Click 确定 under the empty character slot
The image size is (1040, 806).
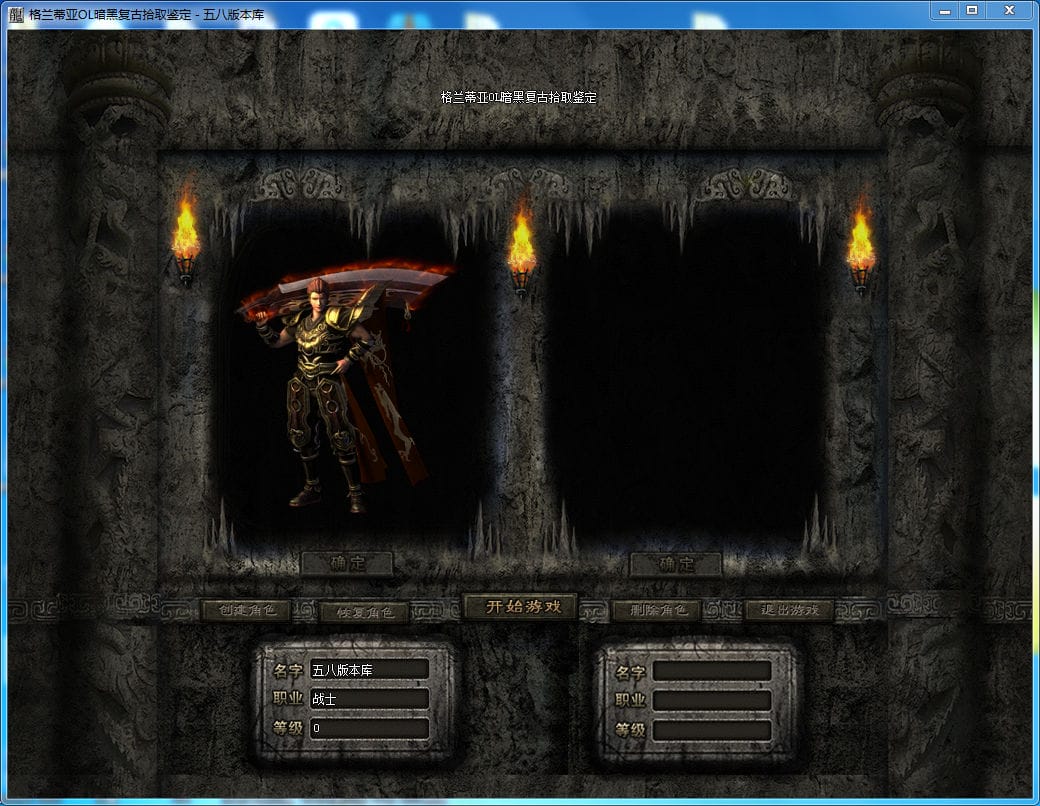[x=675, y=564]
